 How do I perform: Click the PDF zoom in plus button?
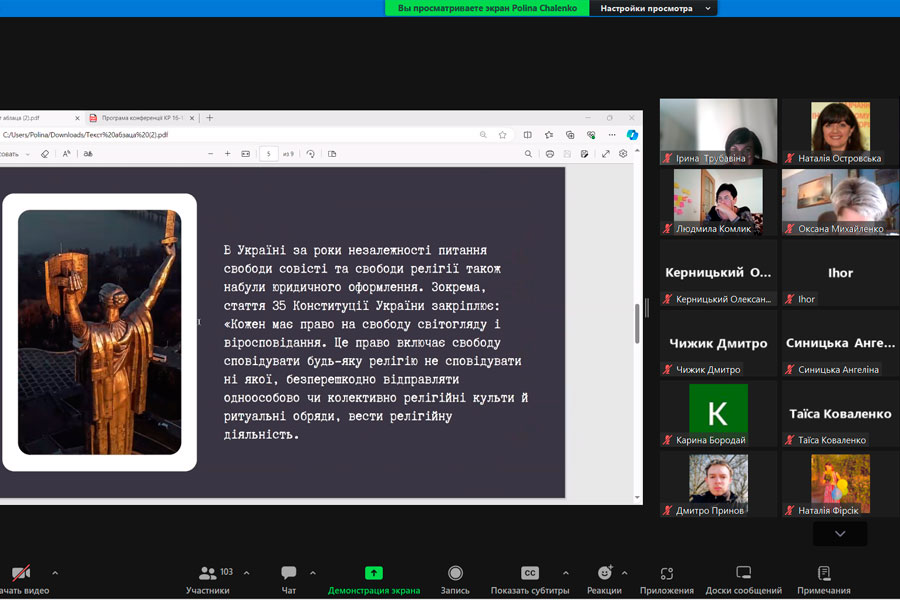(228, 154)
